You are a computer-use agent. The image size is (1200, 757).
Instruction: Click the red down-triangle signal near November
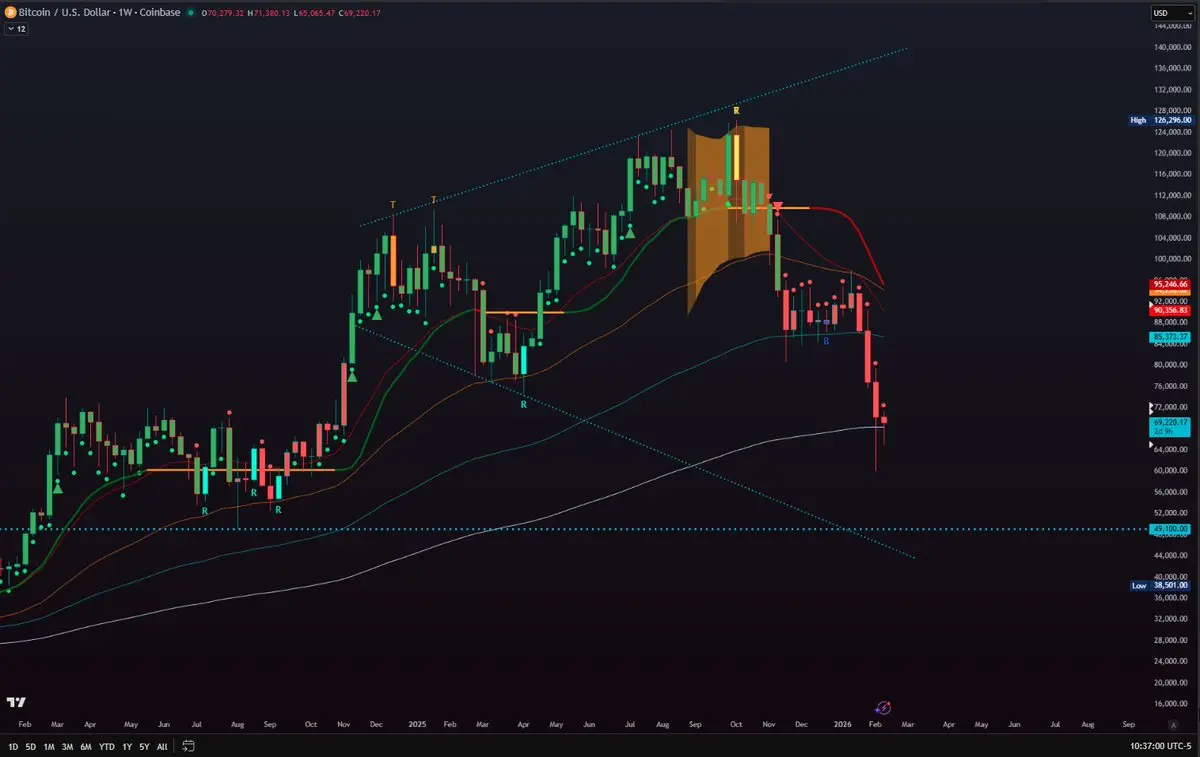tap(777, 207)
